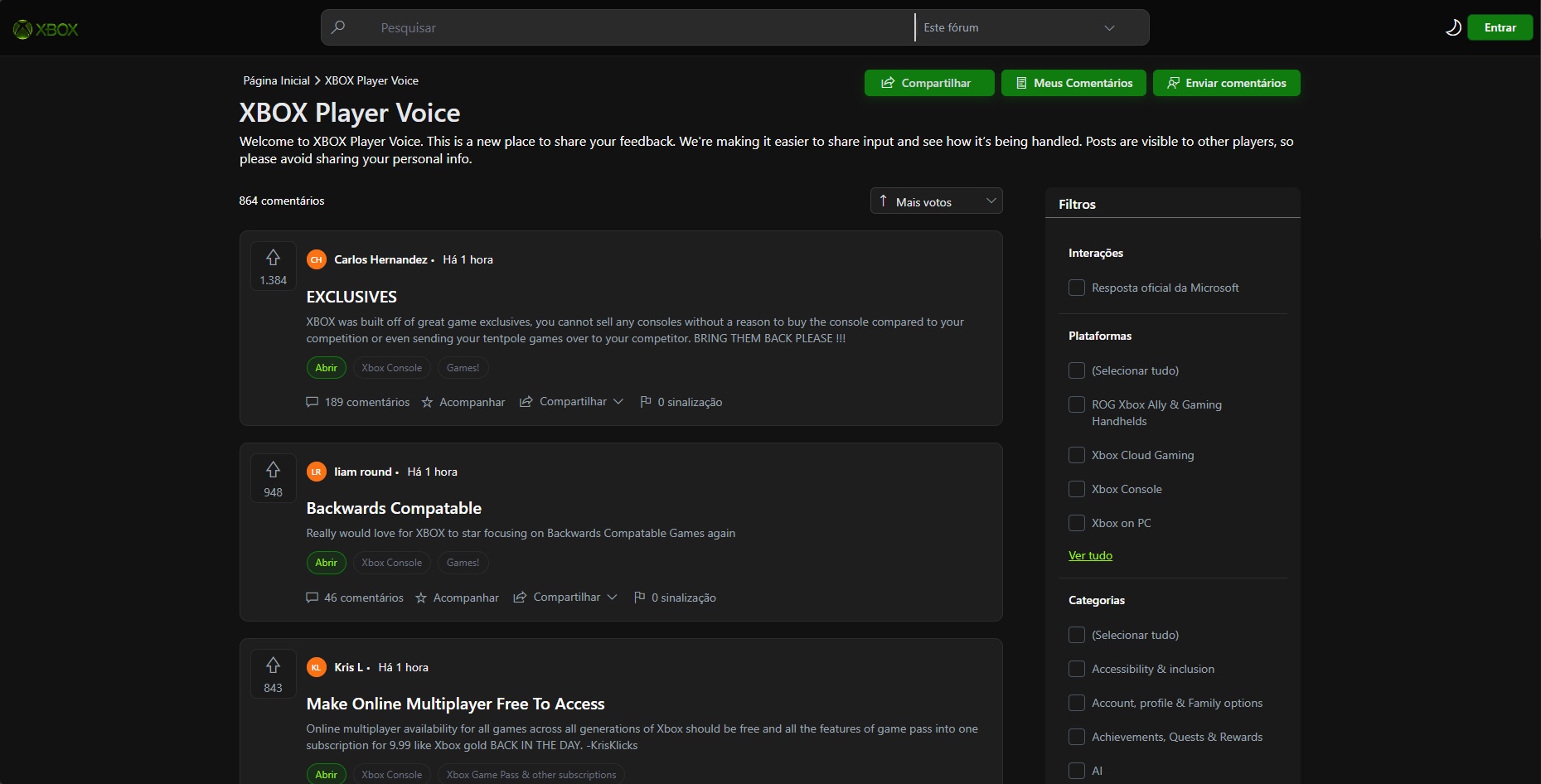The image size is (1541, 784).
Task: Open Kris L author name
Action: [x=348, y=667]
